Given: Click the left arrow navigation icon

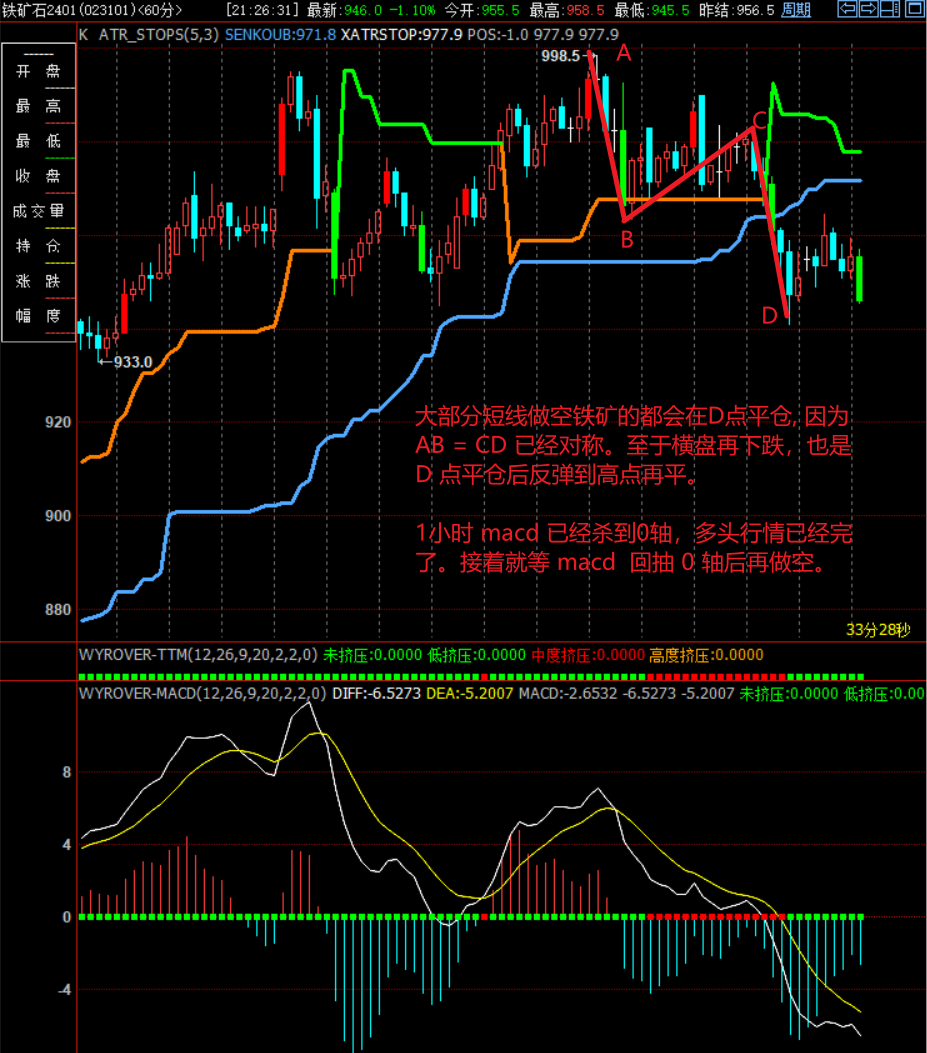Looking at the screenshot, I should (847, 9).
